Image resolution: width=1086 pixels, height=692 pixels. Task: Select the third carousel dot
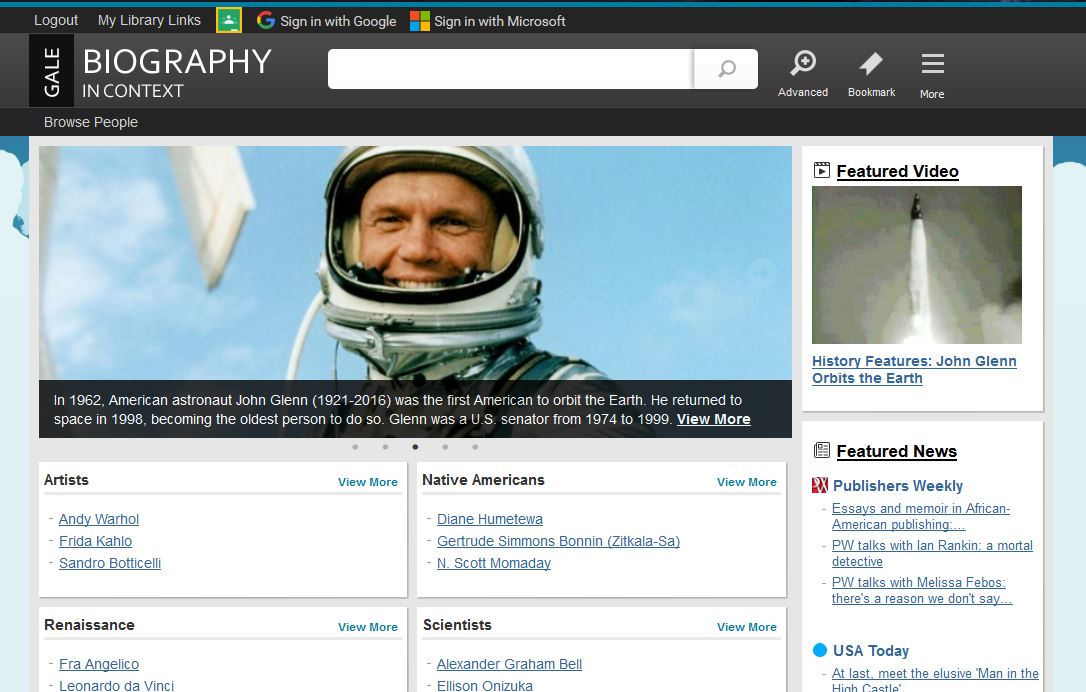415,447
